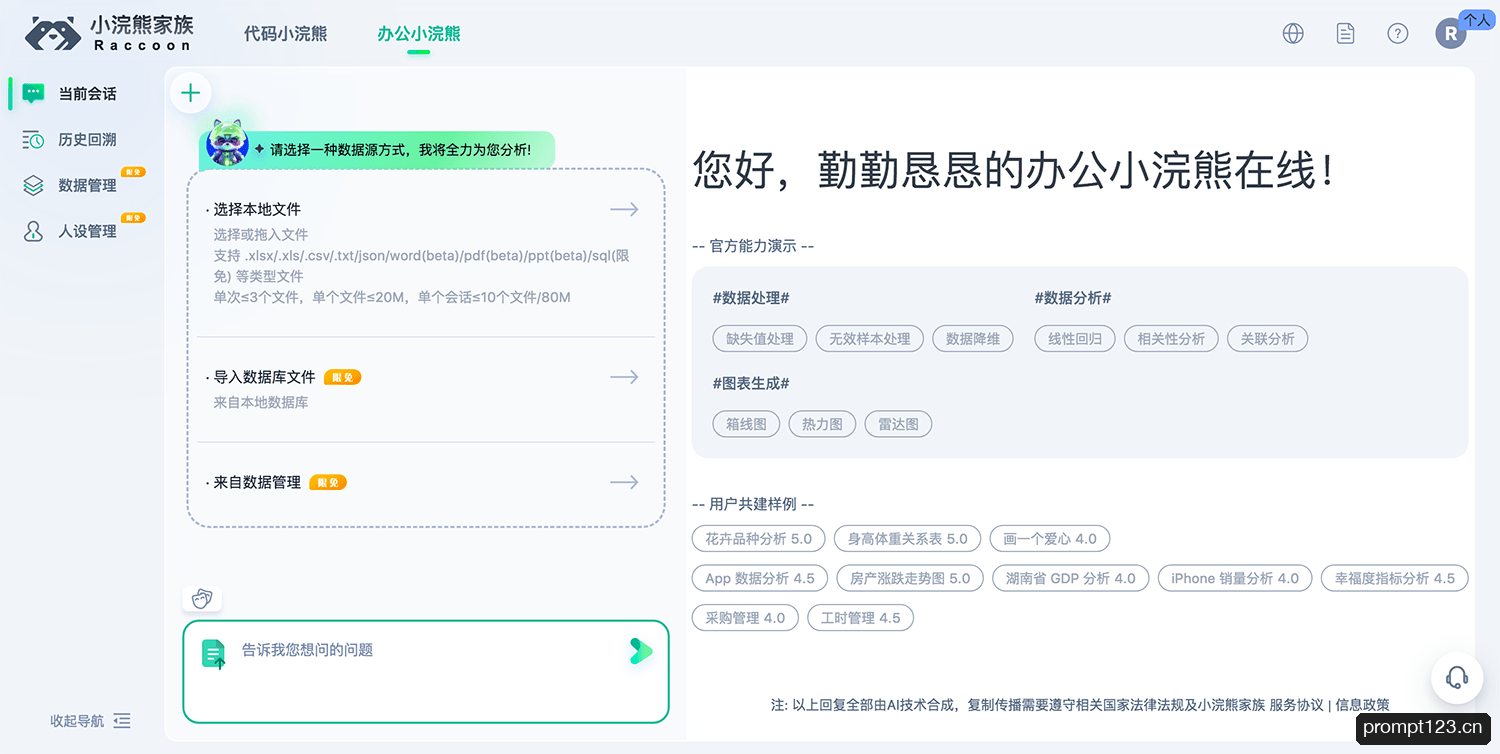Click the cards icon above input box
Viewport: 1500px width, 754px height.
tap(202, 598)
